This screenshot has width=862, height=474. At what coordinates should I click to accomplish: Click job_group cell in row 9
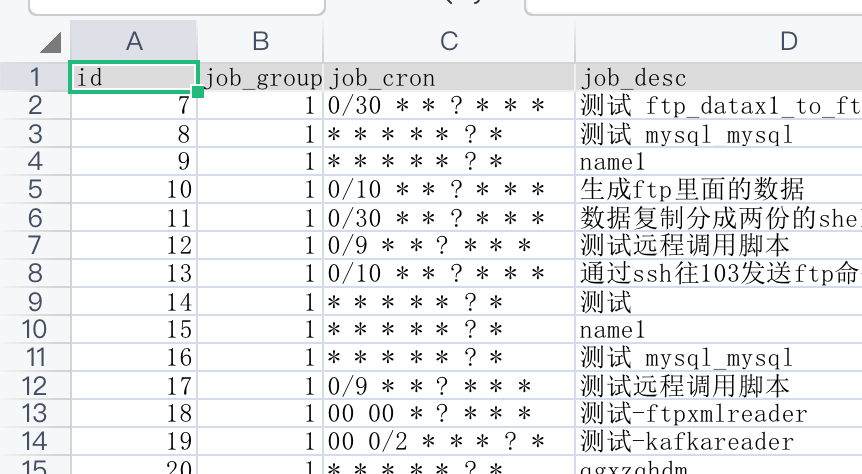pyautogui.click(x=260, y=301)
